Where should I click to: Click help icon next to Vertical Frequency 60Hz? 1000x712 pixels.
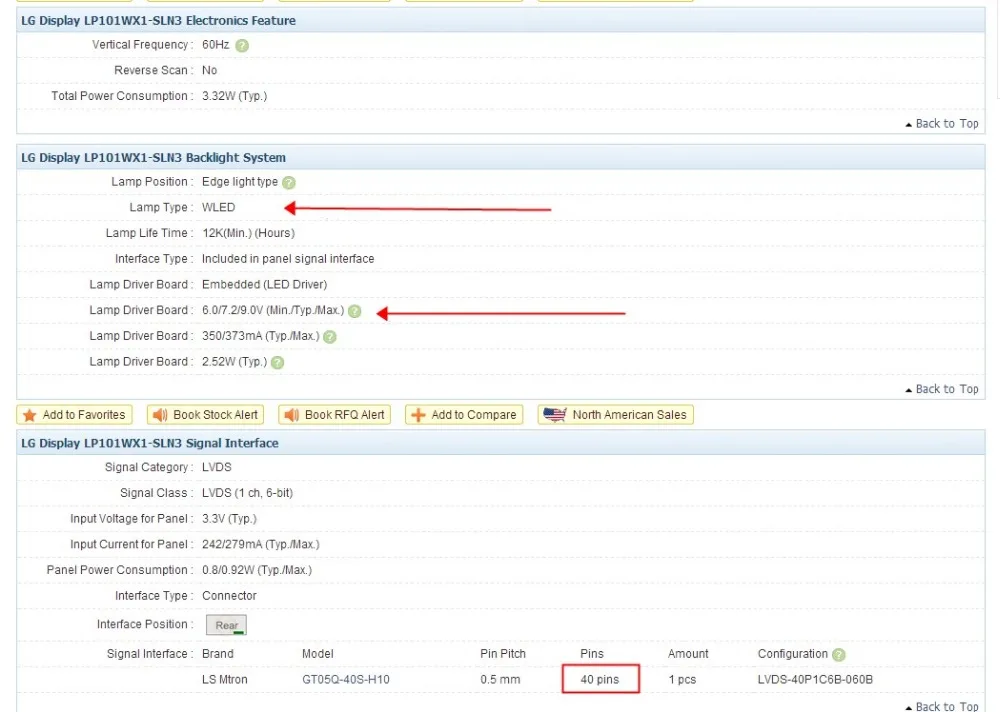pyautogui.click(x=242, y=45)
